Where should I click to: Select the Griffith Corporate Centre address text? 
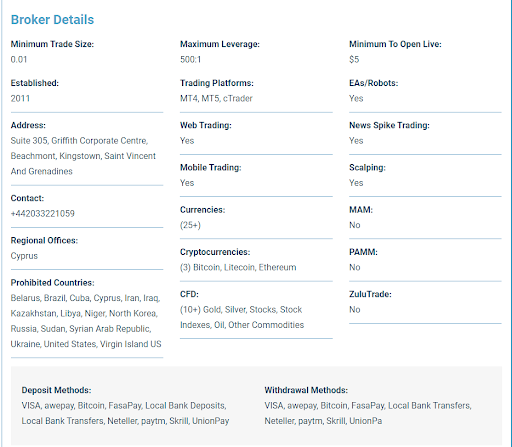point(83,156)
